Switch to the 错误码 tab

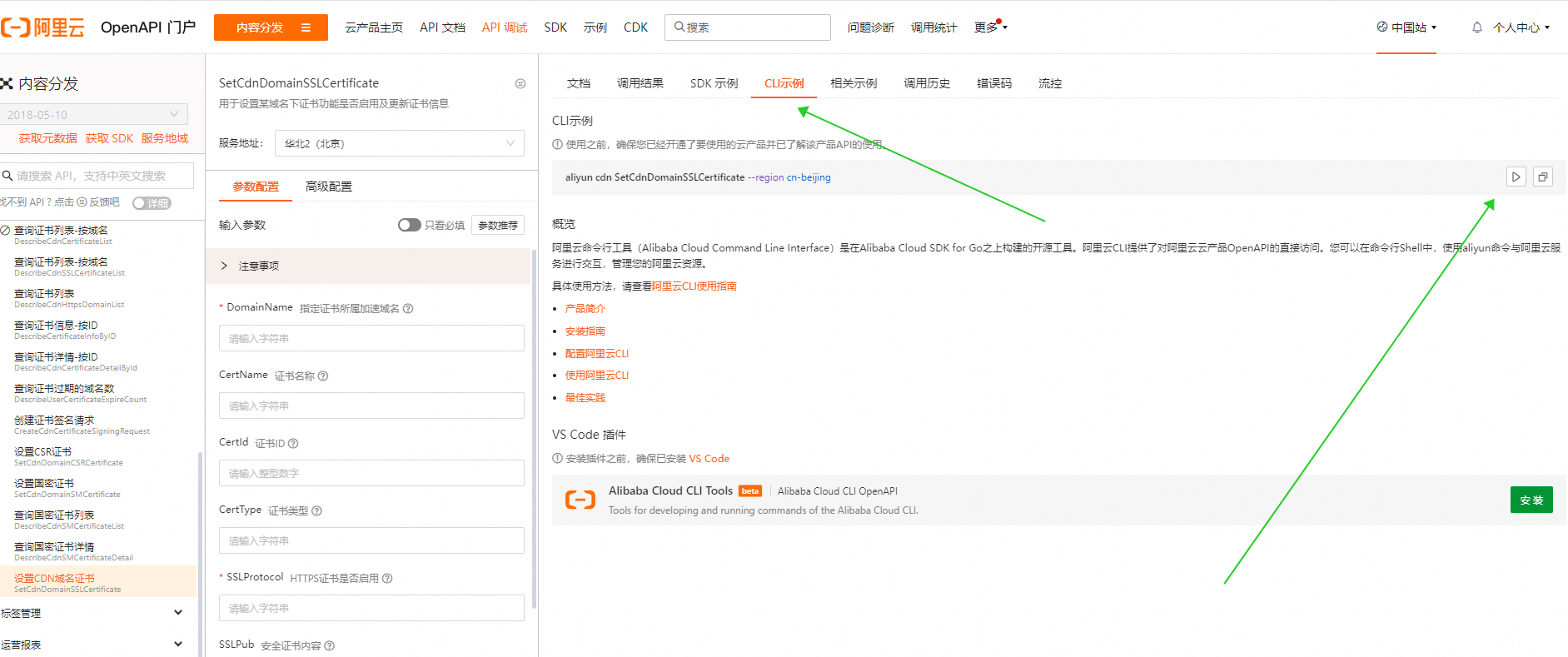994,83
